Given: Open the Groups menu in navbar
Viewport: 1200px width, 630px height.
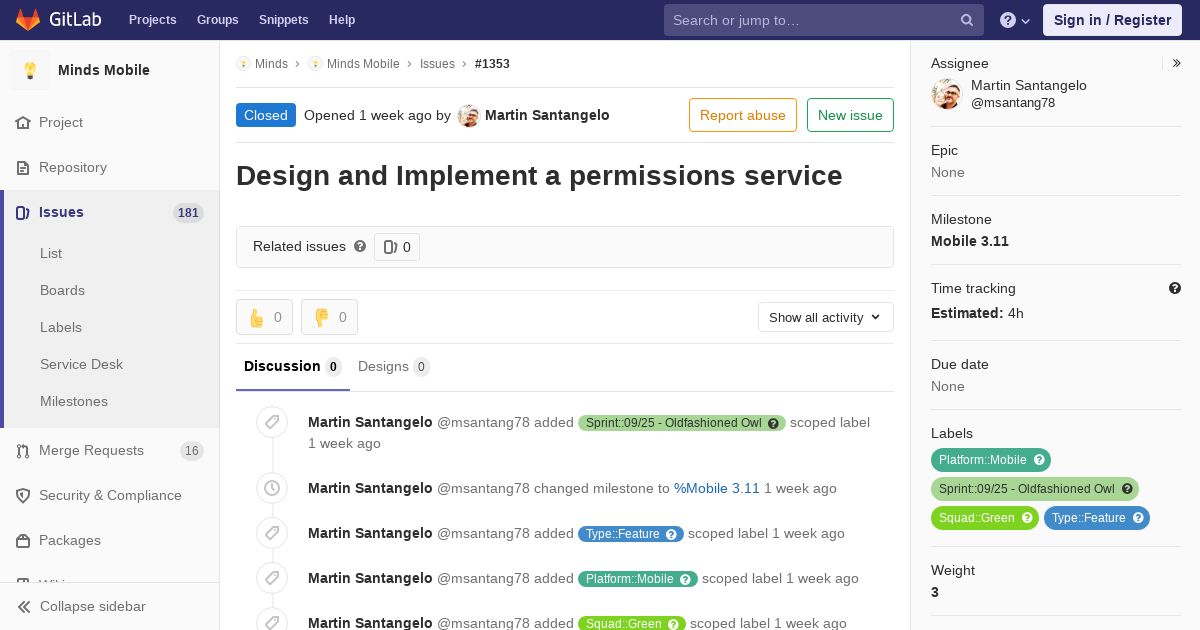Looking at the screenshot, I should (218, 20).
